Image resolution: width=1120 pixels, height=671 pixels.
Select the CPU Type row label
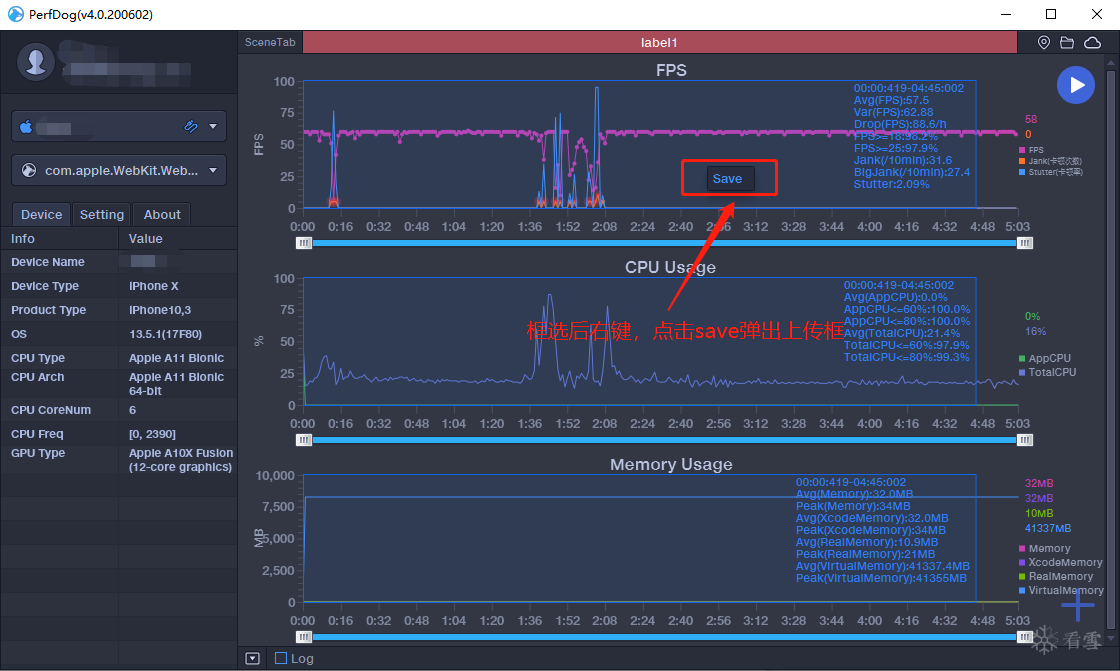click(x=38, y=358)
